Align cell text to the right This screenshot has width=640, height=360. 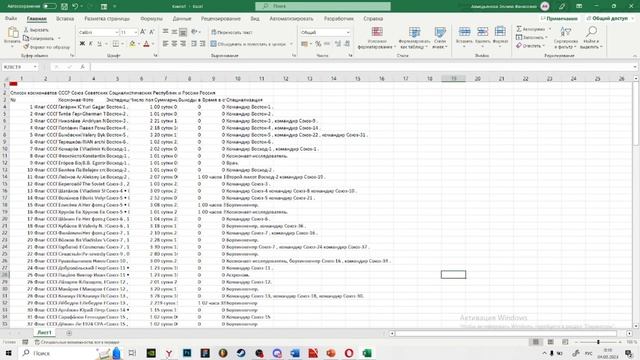(183, 44)
